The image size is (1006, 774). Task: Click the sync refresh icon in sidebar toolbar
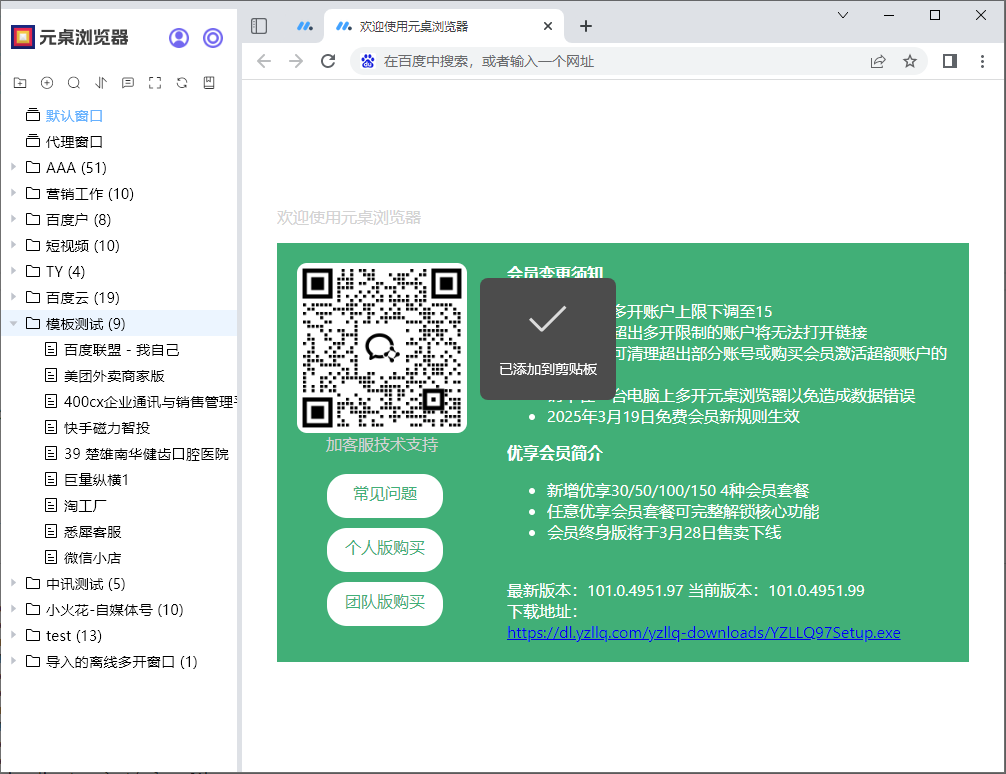(x=182, y=83)
